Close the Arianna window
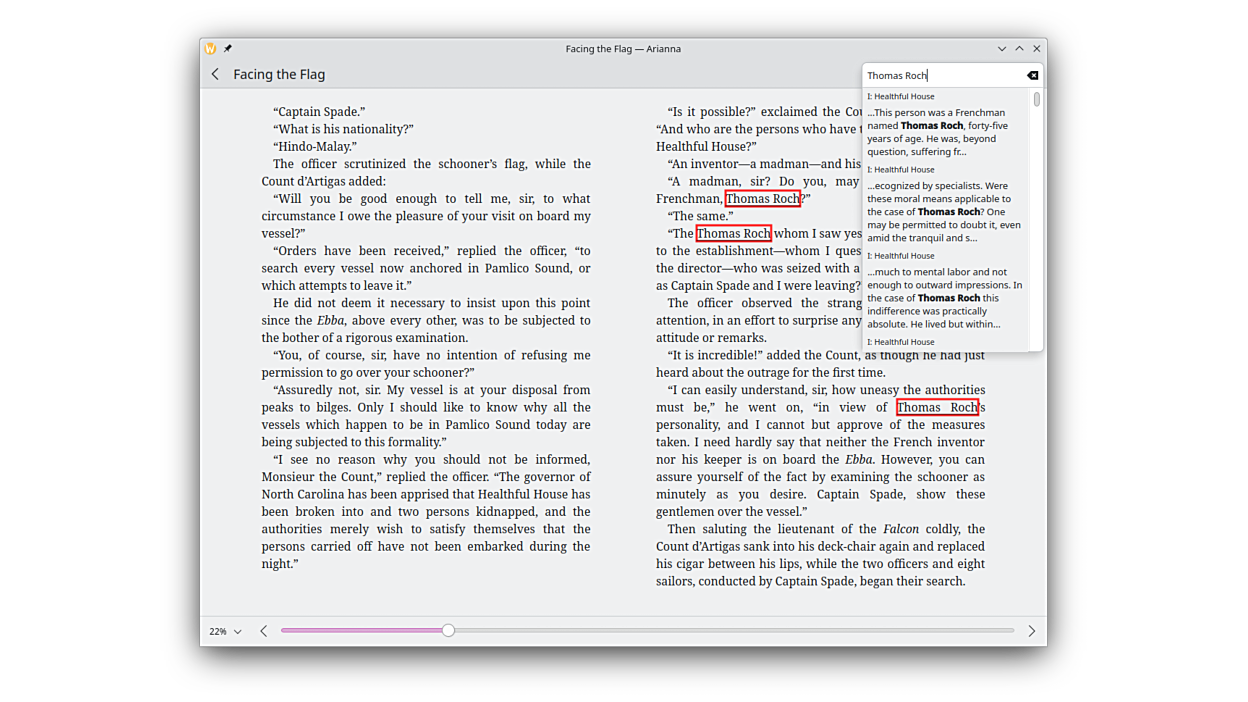The image size is (1248, 702). [x=1037, y=48]
